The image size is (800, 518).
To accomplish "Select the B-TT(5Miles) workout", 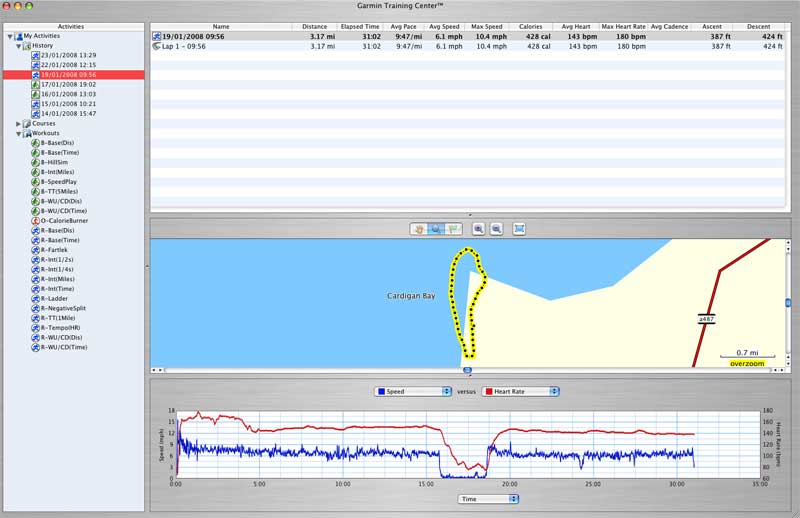I will 59,191.
